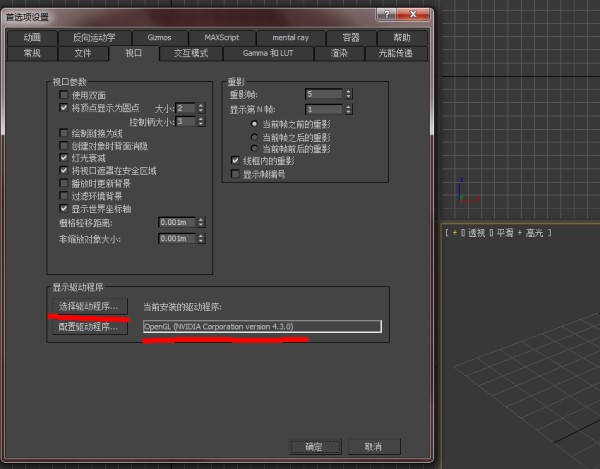Close the 首选项设置 dialog
This screenshot has height=469, width=600.
tap(413, 15)
